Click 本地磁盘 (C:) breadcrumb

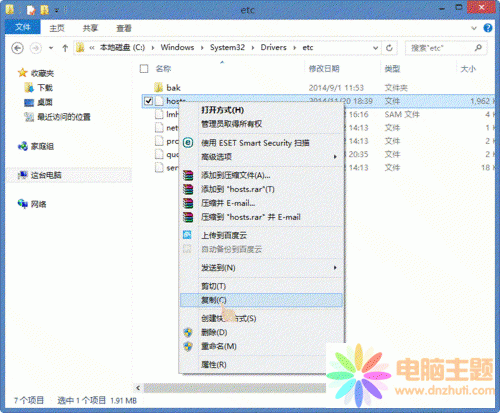pyautogui.click(x=122, y=47)
